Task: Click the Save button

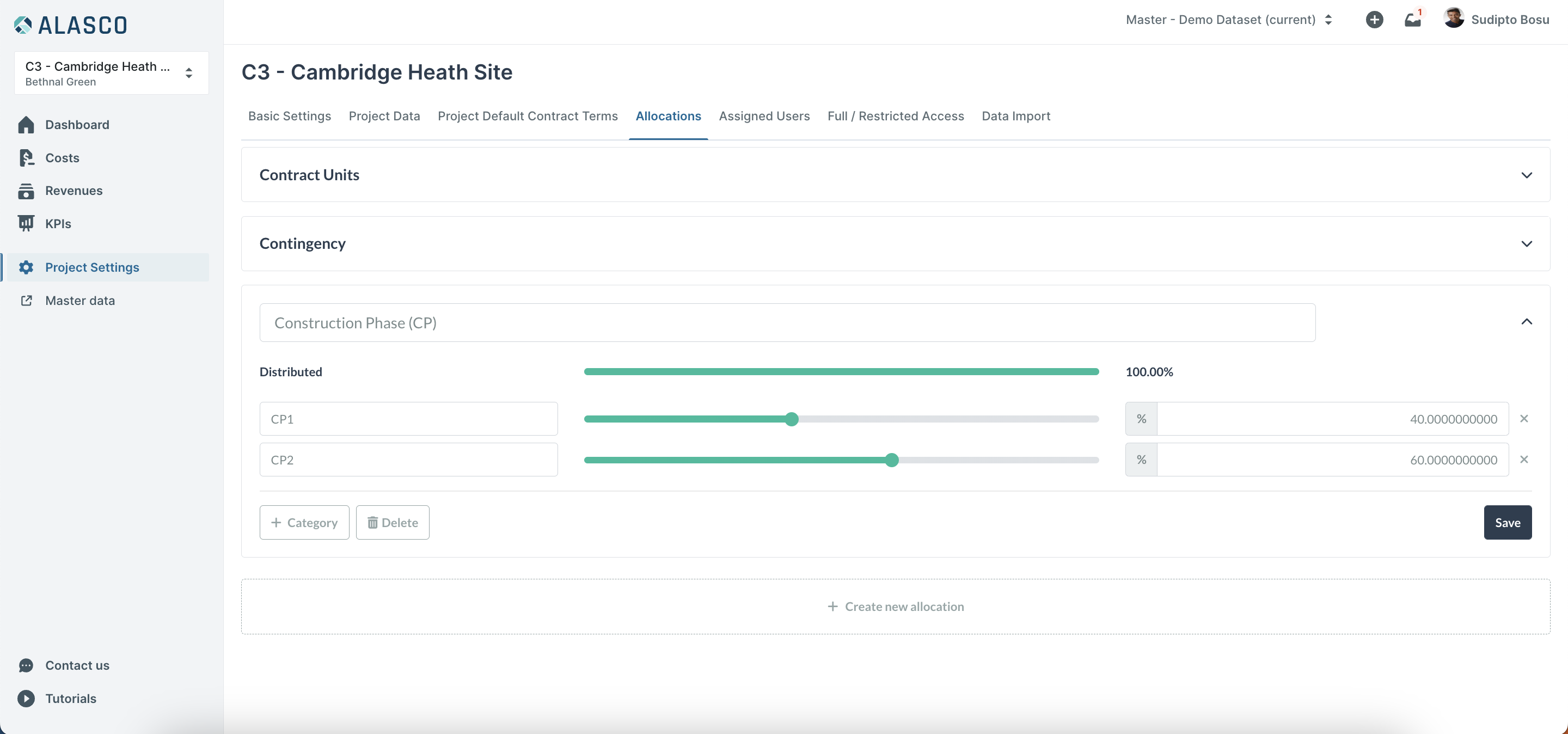Action: [x=1507, y=523]
